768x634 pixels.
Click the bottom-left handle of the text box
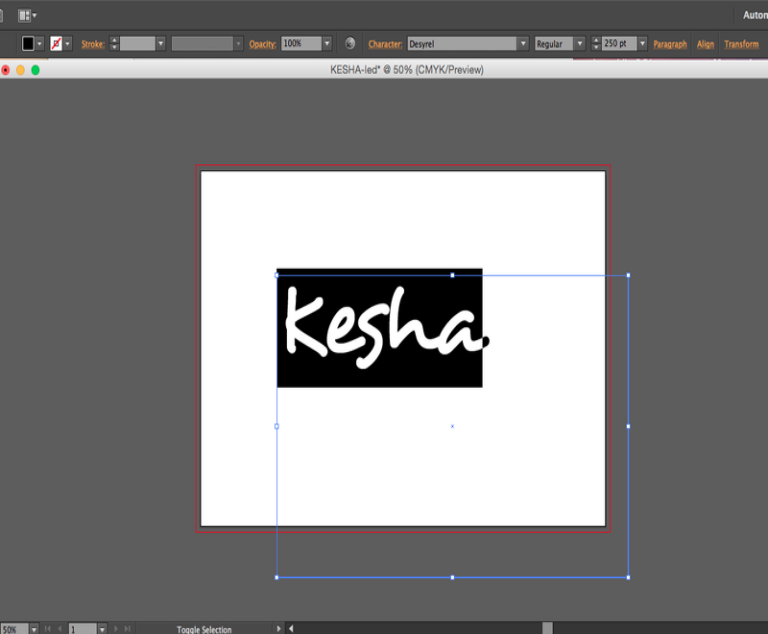277,577
